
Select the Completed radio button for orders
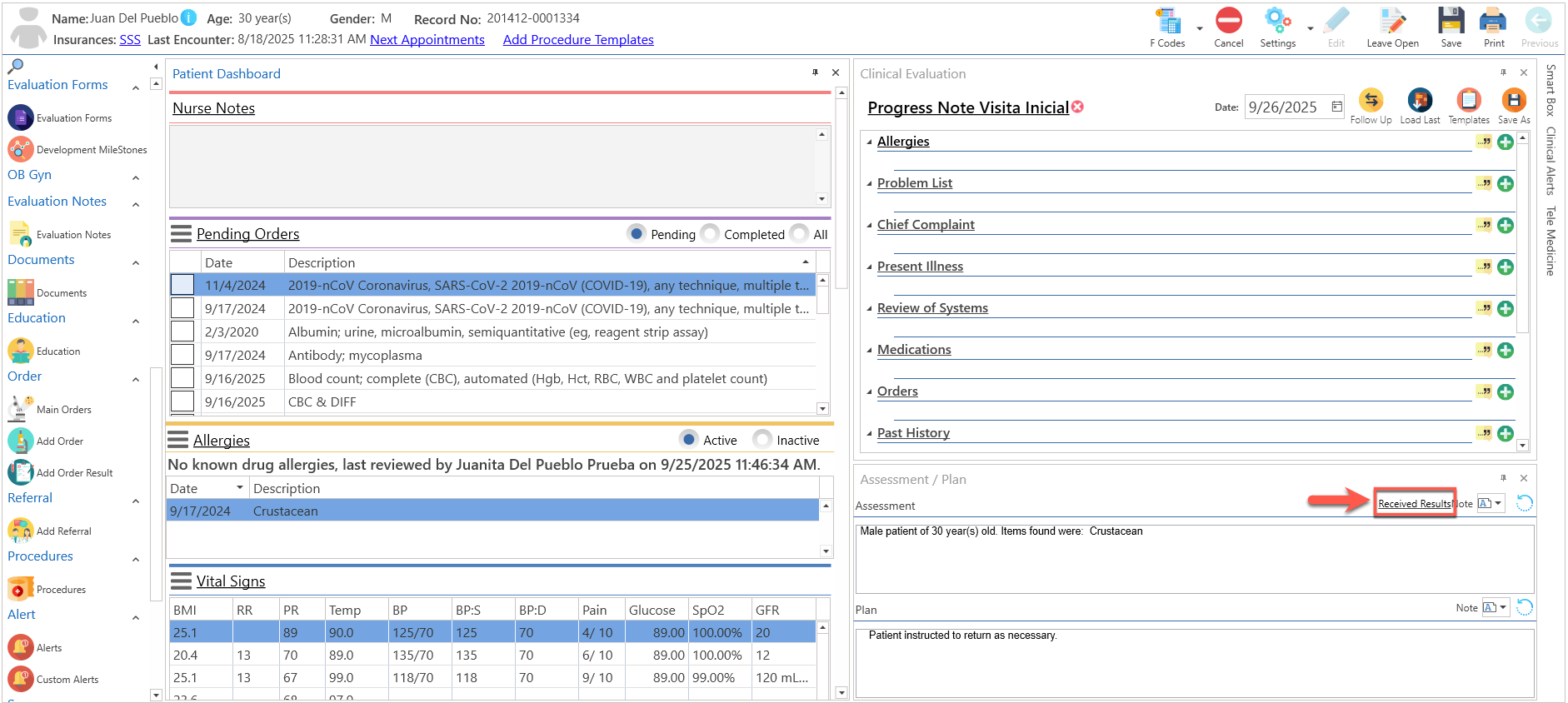click(x=711, y=234)
